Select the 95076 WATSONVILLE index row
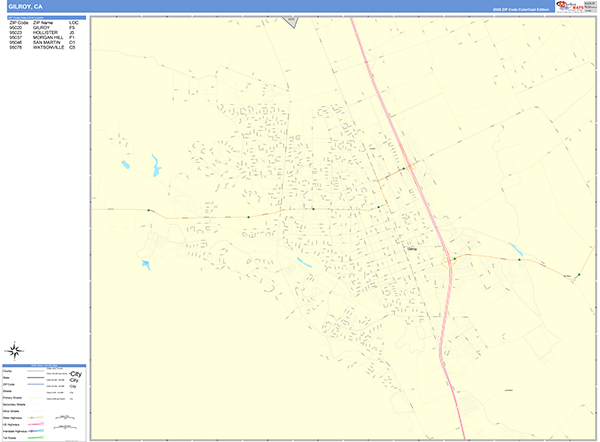Viewport: 600px width, 442px height. 42,47
